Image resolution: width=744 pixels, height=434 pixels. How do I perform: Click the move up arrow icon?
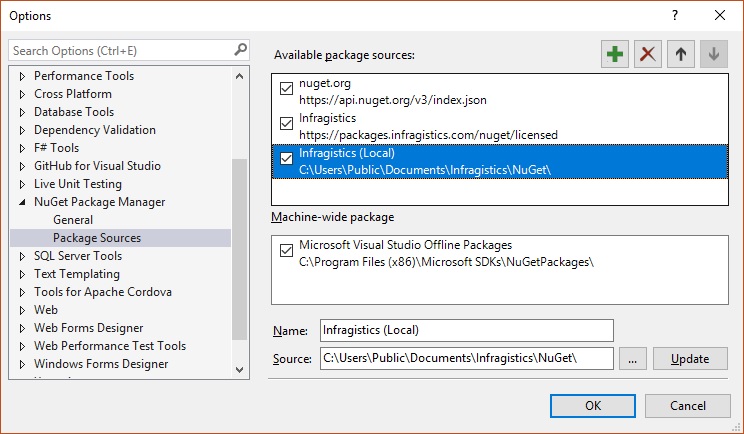pos(680,55)
